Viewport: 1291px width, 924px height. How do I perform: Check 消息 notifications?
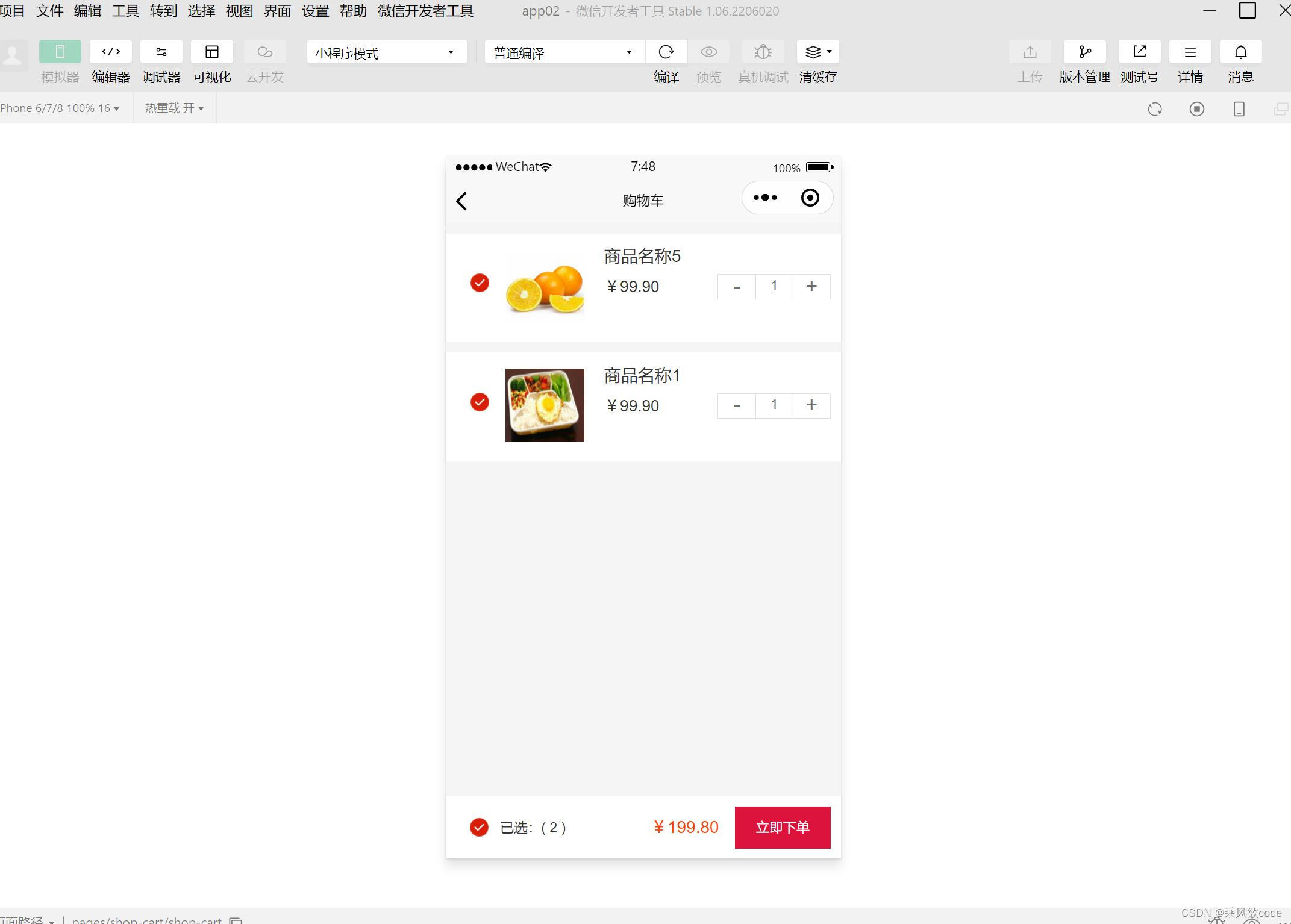pos(1240,60)
